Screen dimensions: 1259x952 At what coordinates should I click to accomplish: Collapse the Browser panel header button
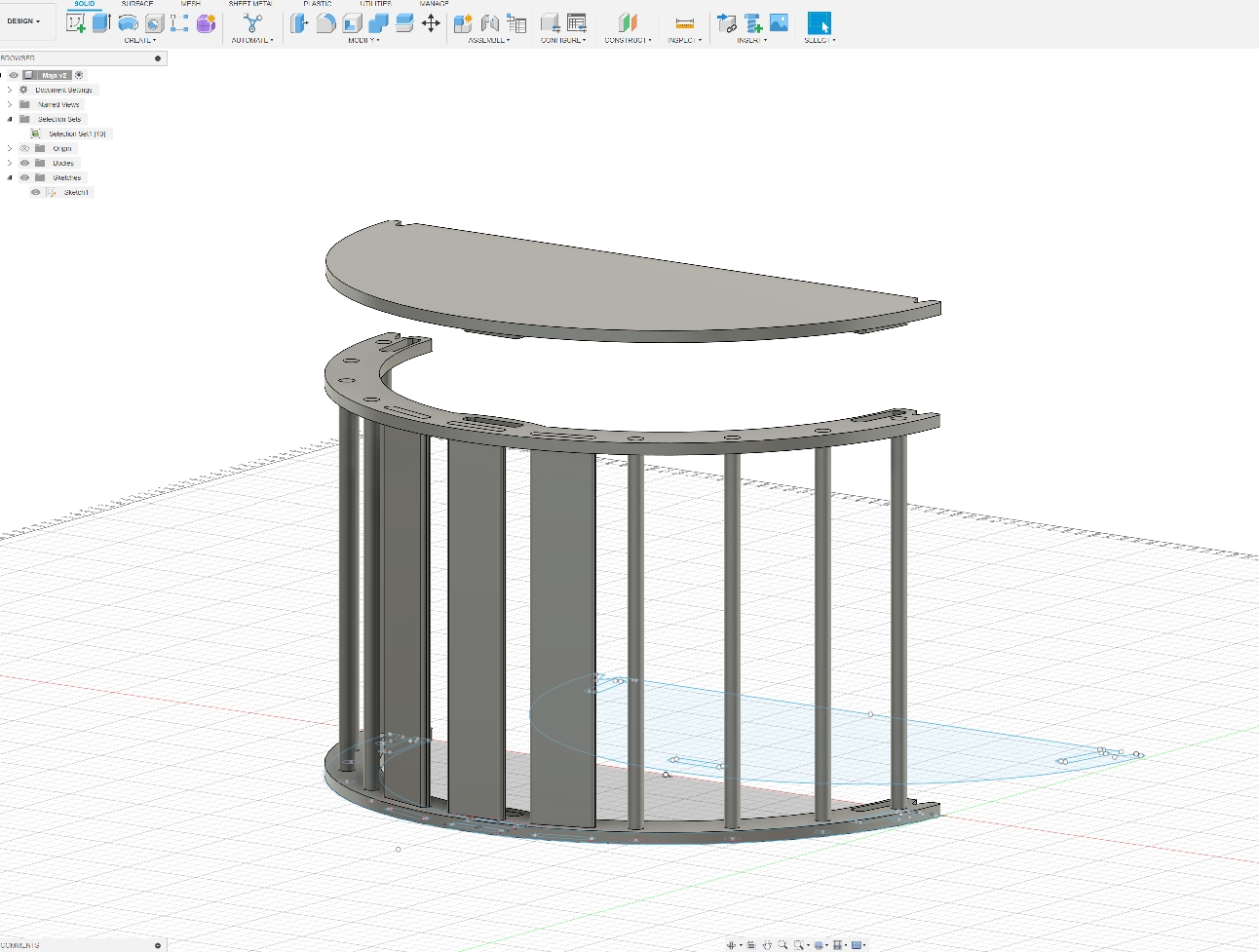pos(158,58)
